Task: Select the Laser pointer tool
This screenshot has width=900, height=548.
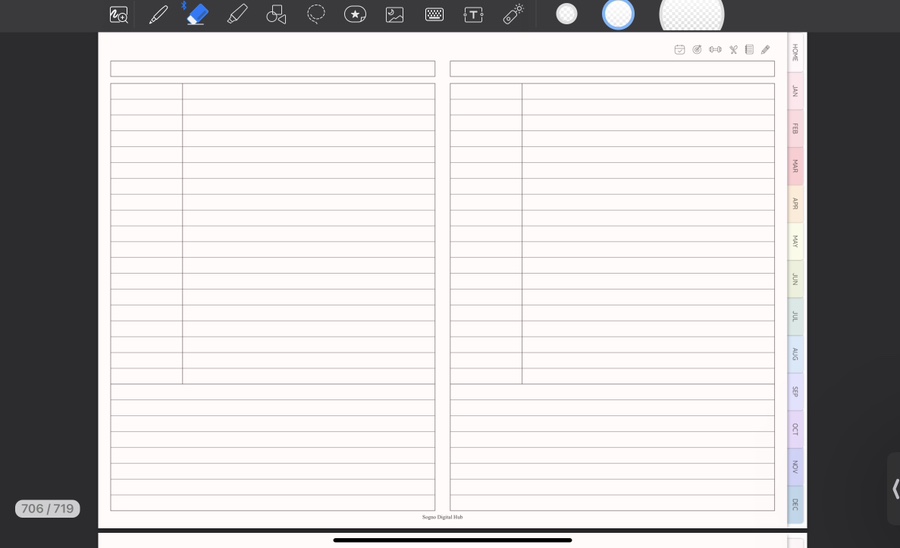Action: click(513, 14)
